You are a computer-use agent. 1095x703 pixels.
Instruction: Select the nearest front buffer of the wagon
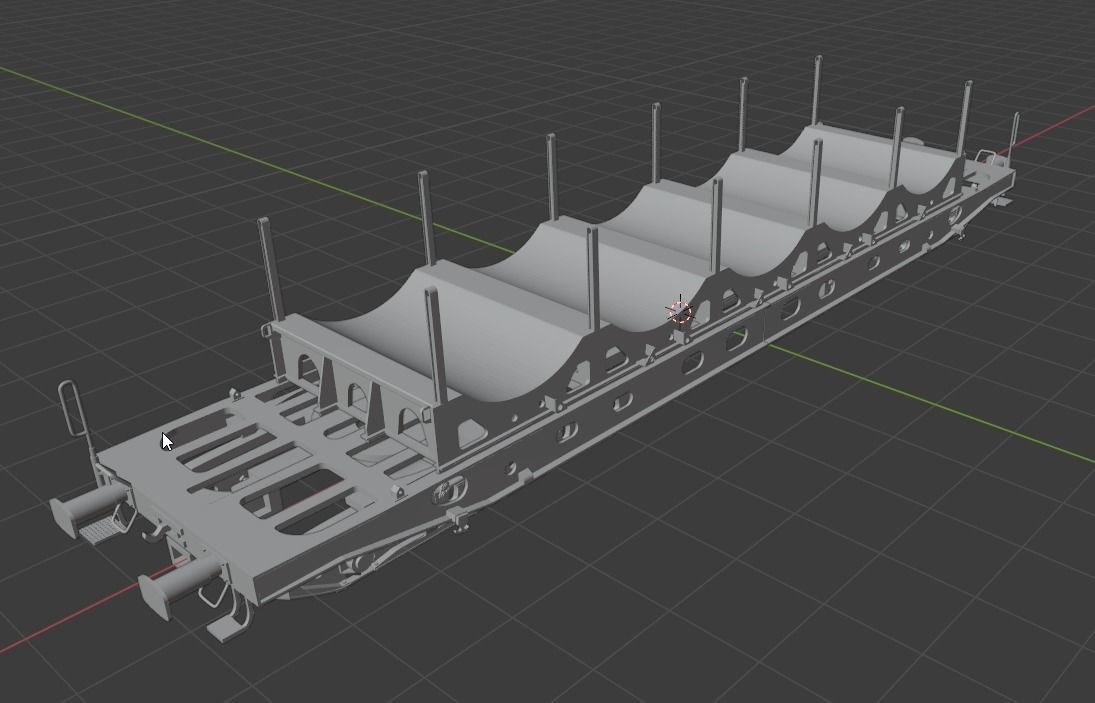click(182, 586)
